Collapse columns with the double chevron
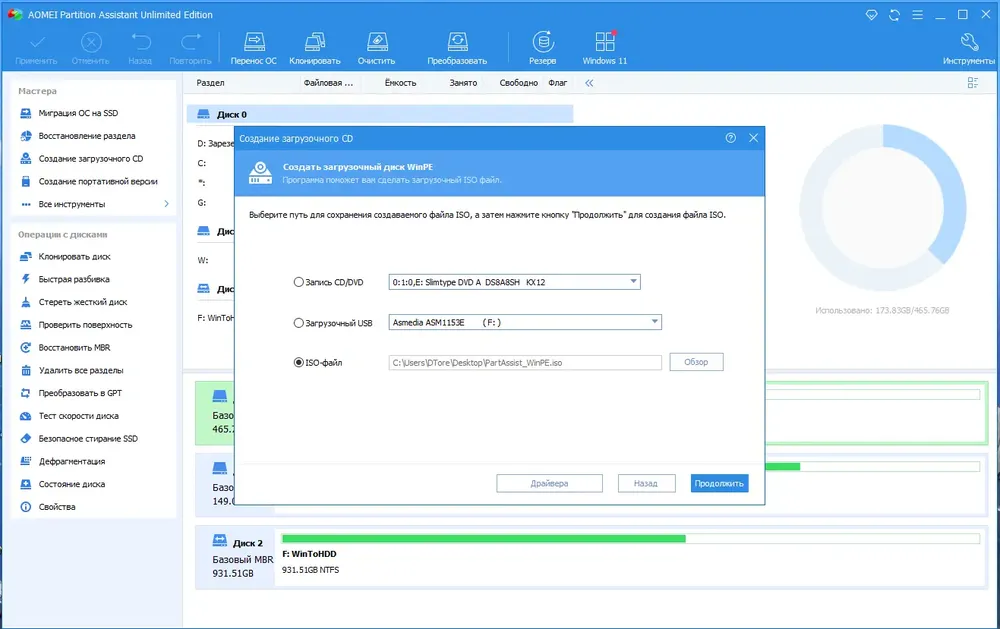 589,83
